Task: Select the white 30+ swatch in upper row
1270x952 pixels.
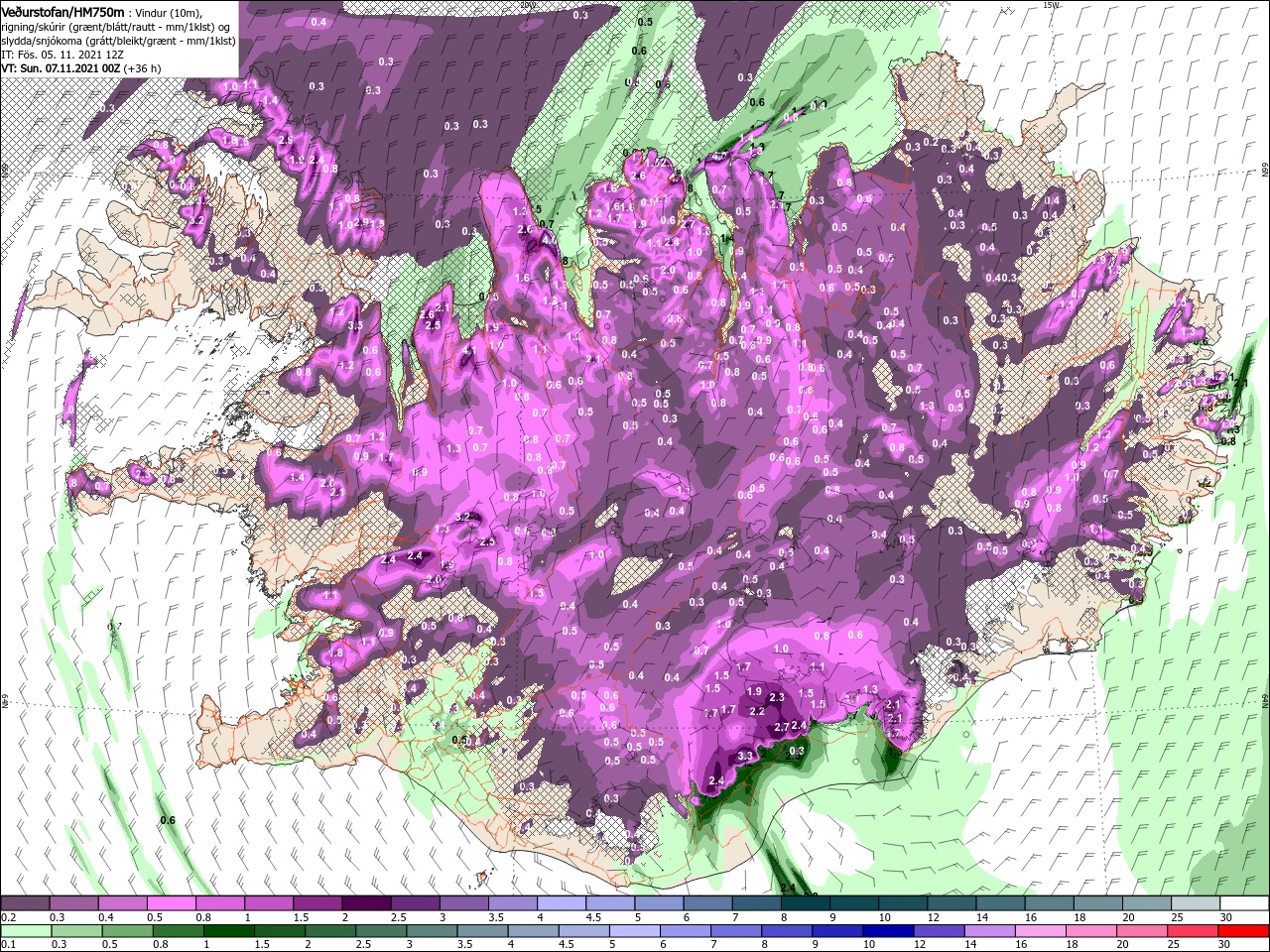Action: coord(1244,903)
